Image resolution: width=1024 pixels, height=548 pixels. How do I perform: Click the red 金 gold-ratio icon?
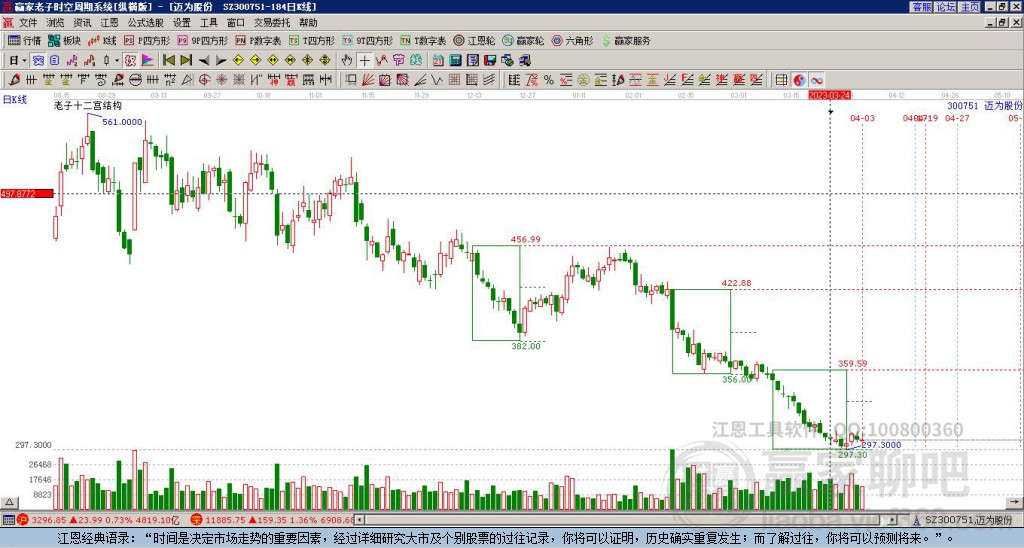[x=652, y=80]
